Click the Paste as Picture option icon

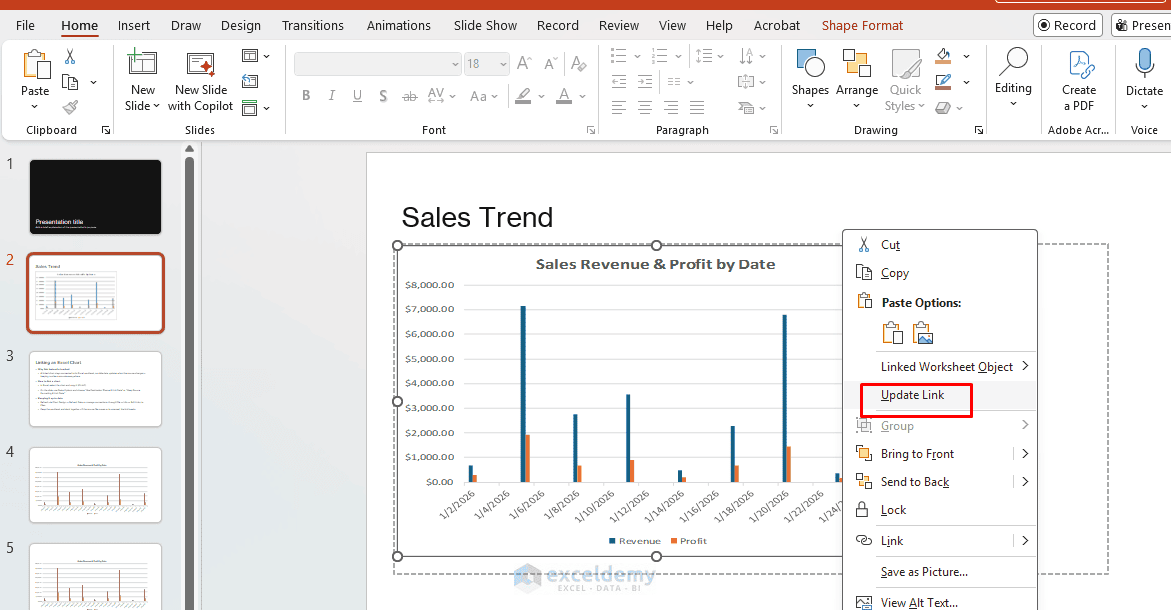[x=923, y=333]
